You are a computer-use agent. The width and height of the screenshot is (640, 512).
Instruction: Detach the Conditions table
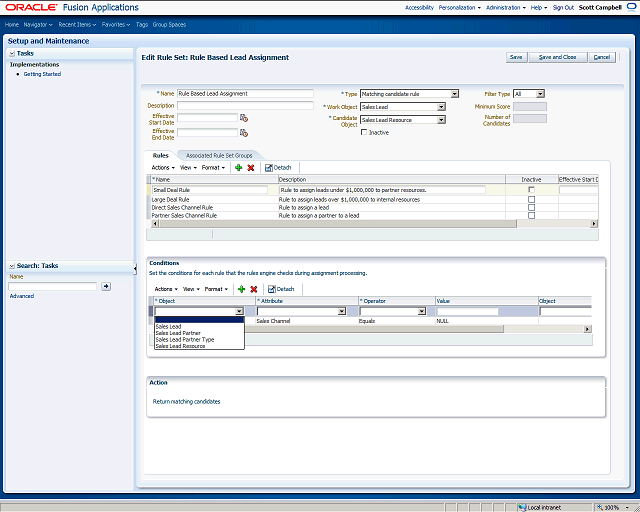[x=281, y=289]
